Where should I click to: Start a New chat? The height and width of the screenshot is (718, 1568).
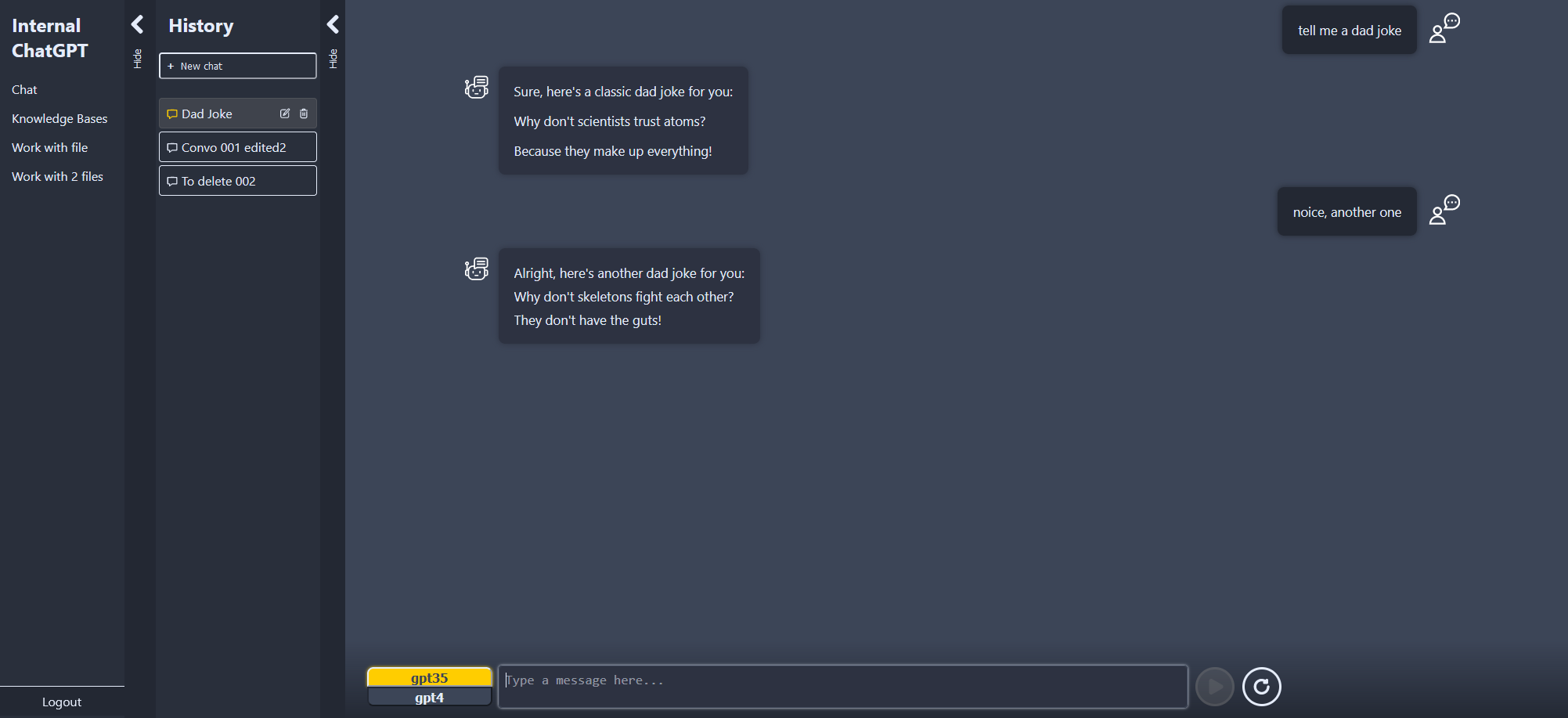[x=238, y=66]
